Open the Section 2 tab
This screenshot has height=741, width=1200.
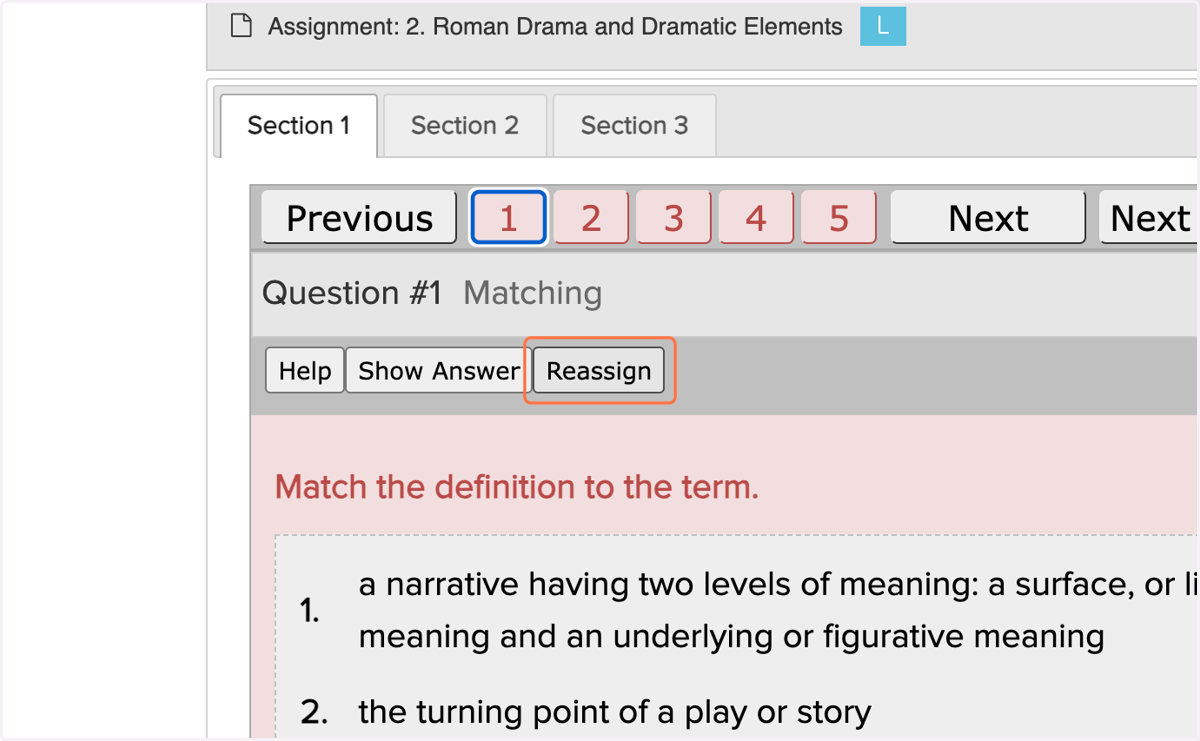click(465, 125)
